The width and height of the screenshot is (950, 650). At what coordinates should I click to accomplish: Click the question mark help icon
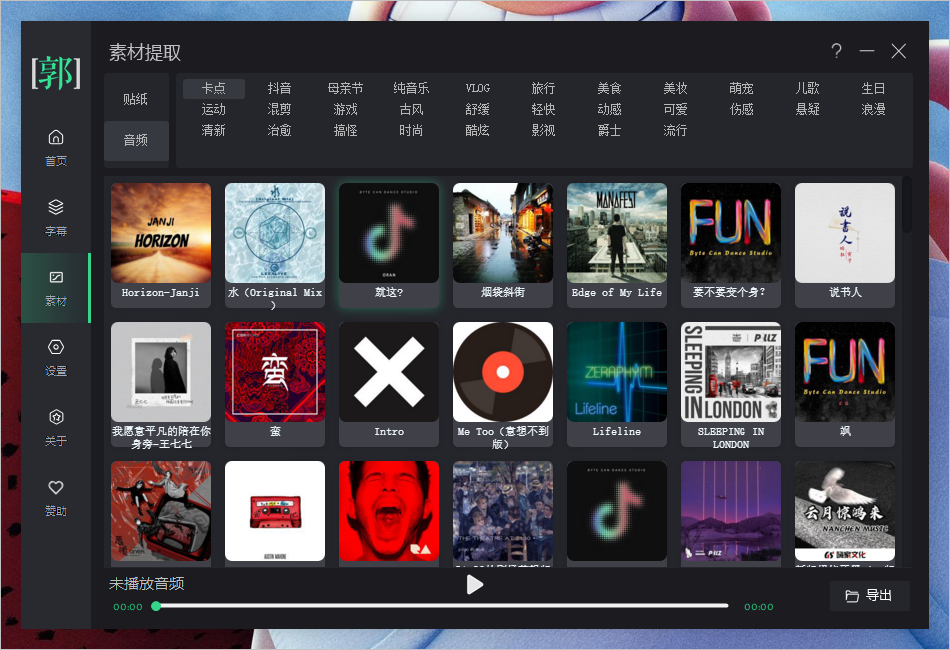836,51
